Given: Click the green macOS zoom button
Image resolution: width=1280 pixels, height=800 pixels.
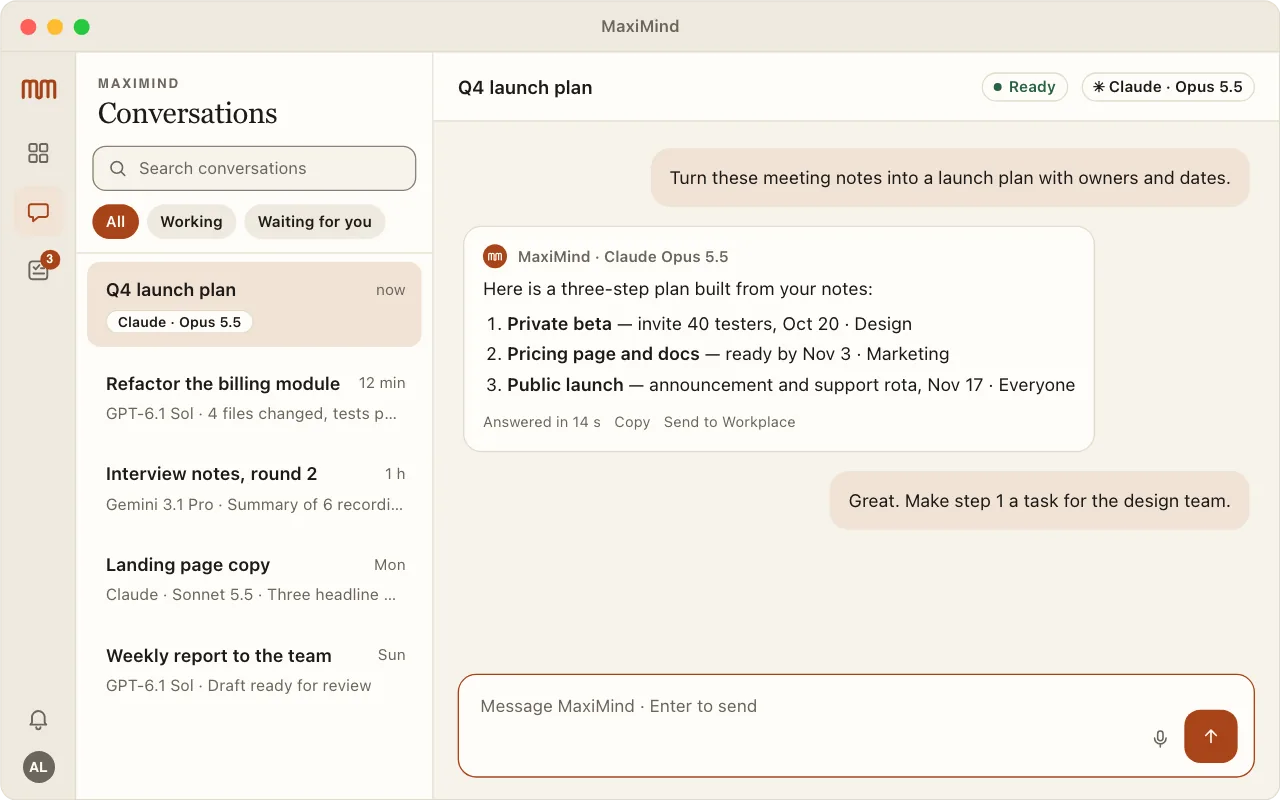Looking at the screenshot, I should click(x=81, y=27).
